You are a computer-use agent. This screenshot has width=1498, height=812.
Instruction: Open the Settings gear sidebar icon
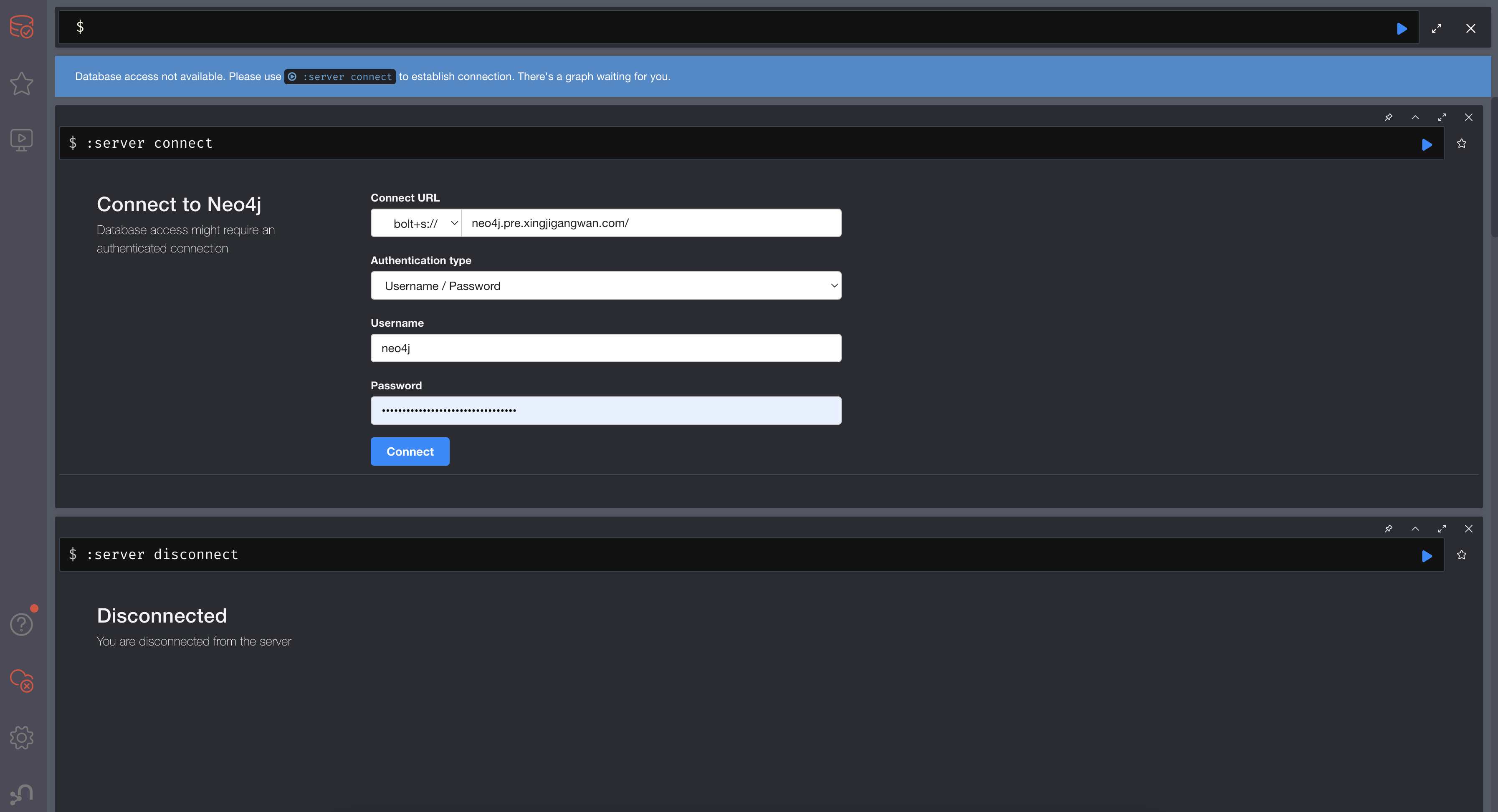[22, 737]
